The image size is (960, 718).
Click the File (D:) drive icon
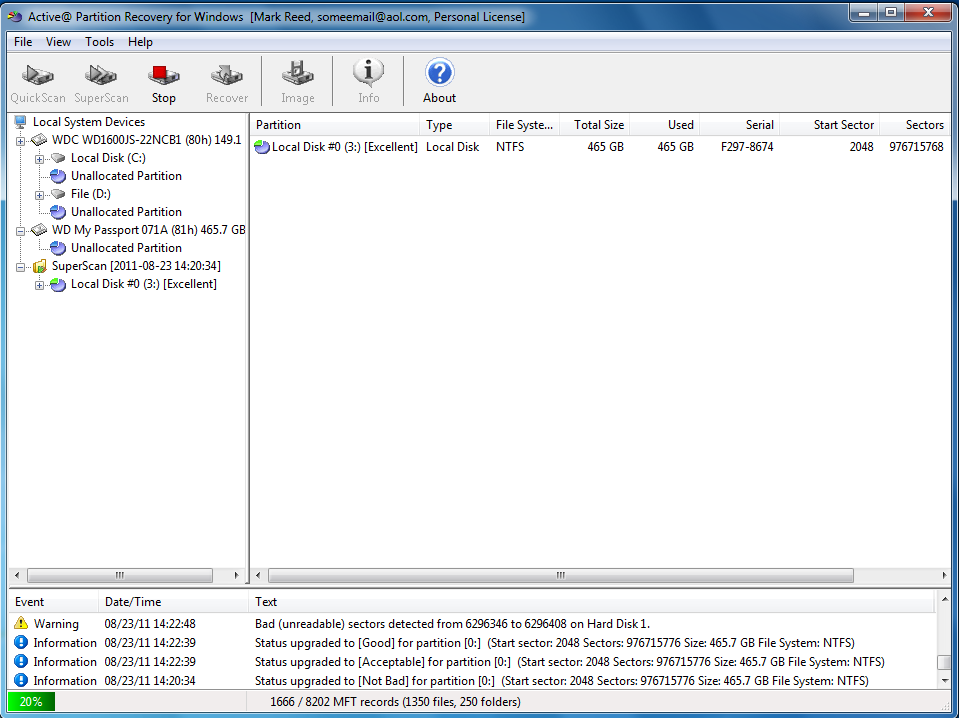point(58,194)
